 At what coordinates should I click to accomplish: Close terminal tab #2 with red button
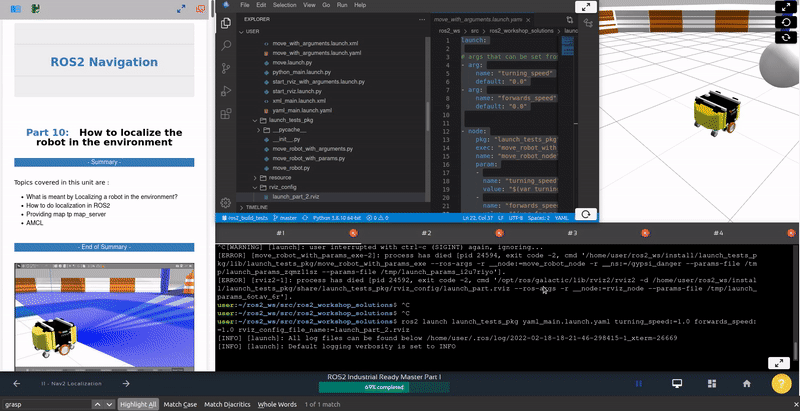coord(499,233)
